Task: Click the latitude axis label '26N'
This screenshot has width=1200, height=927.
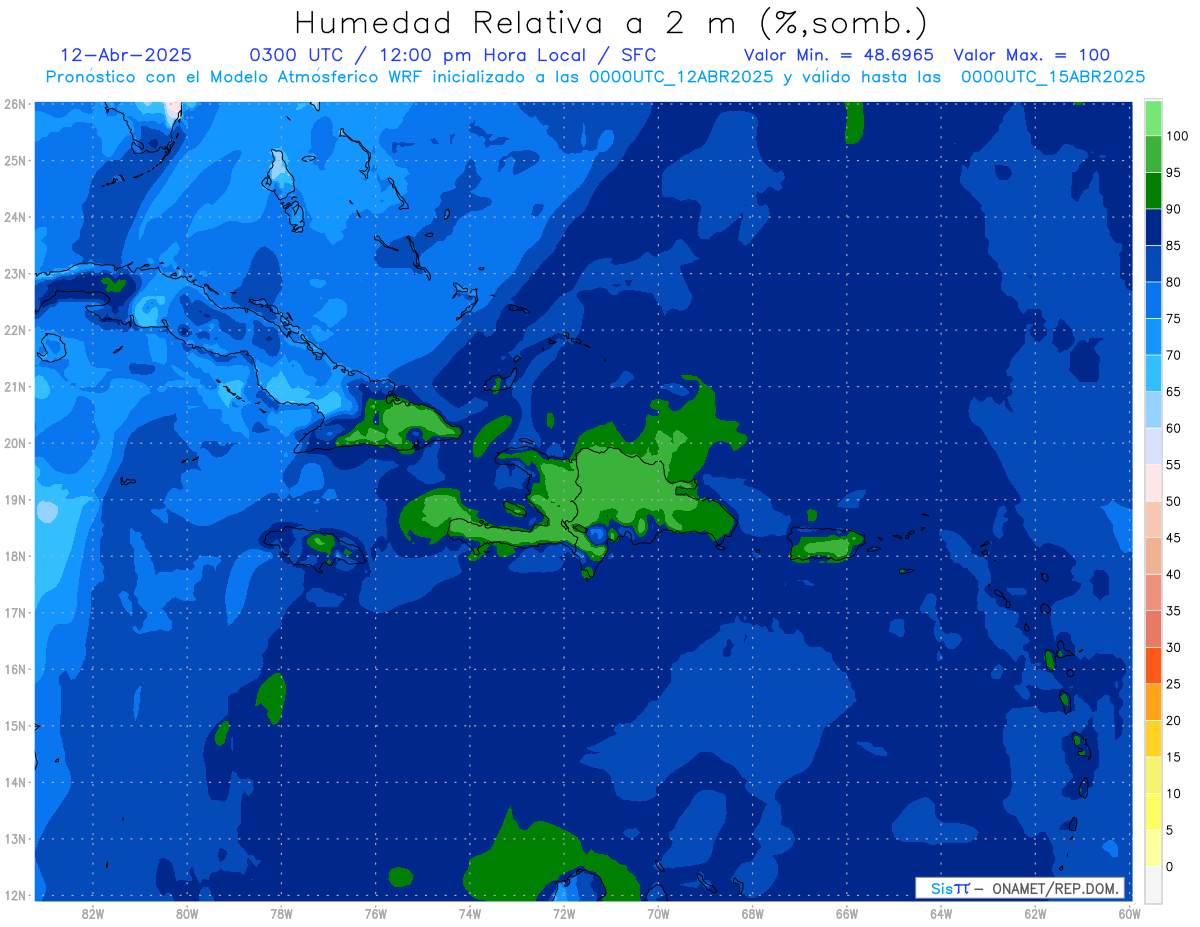Action: 14,104
